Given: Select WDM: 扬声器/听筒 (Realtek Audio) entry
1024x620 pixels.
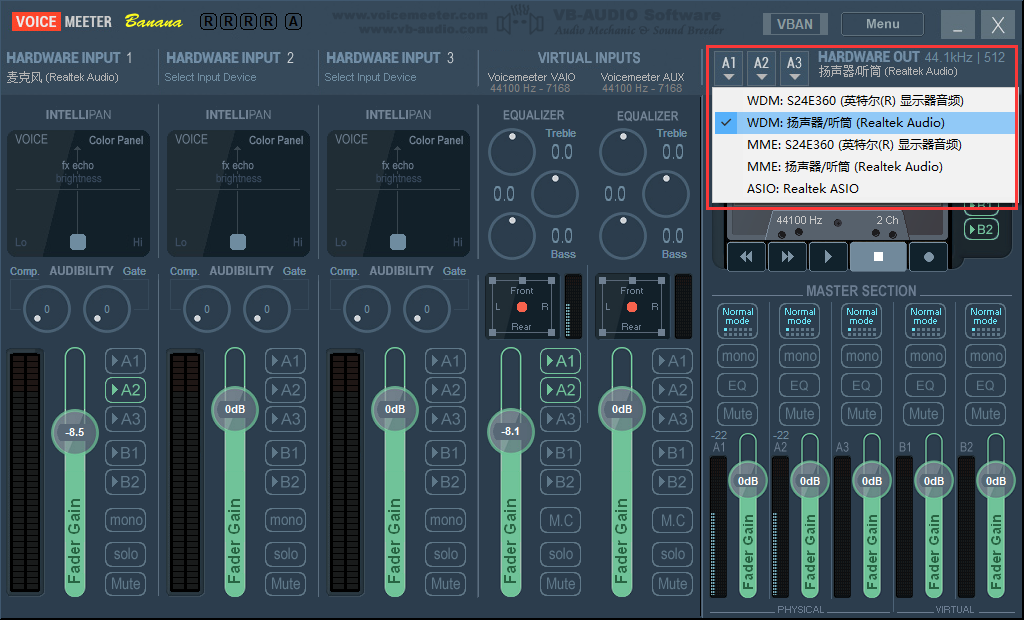Looking at the screenshot, I should coord(865,123).
